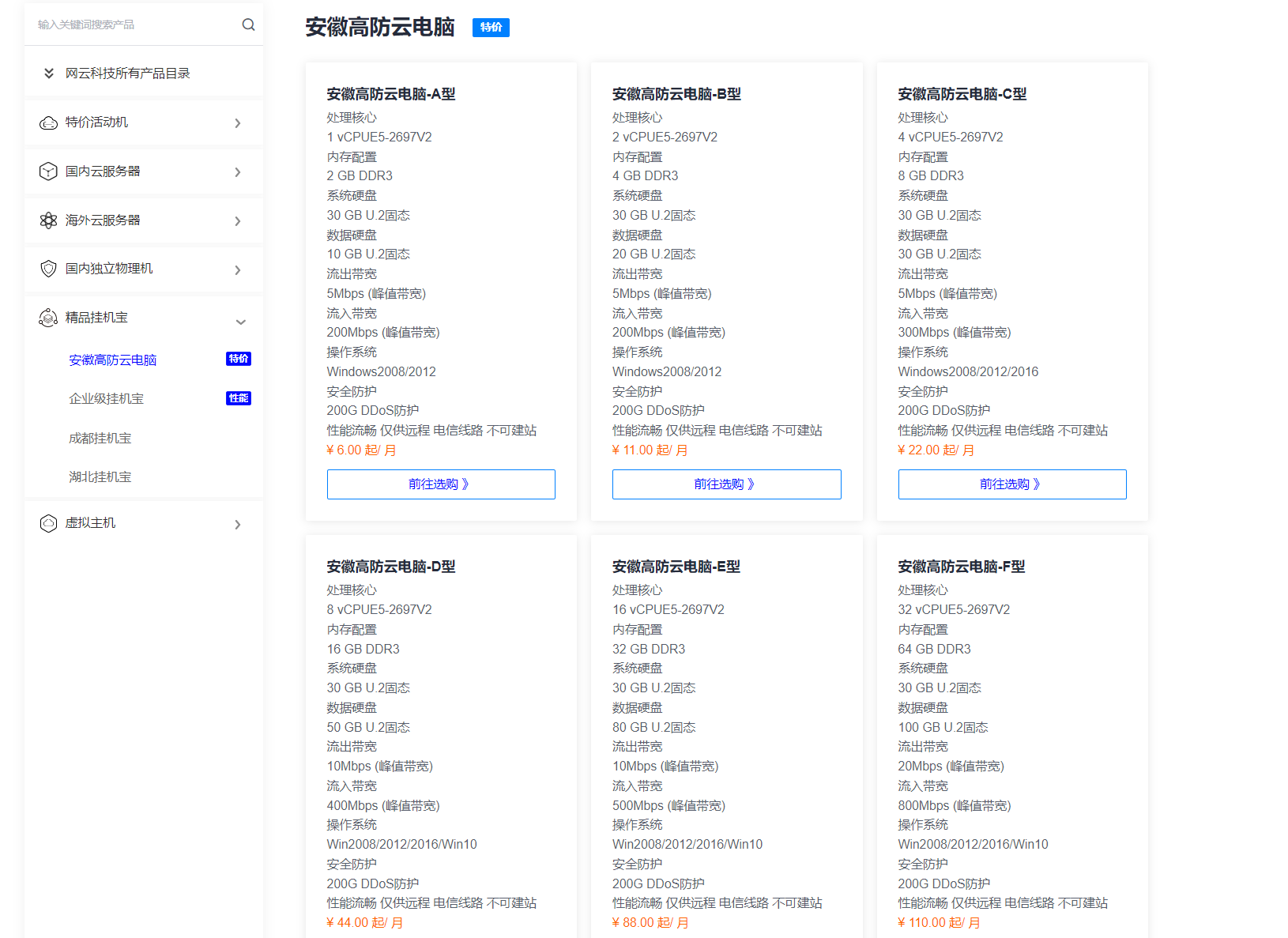Click the ¥ 110.00 起/ 月 price
1288x938 pixels.
point(940,923)
